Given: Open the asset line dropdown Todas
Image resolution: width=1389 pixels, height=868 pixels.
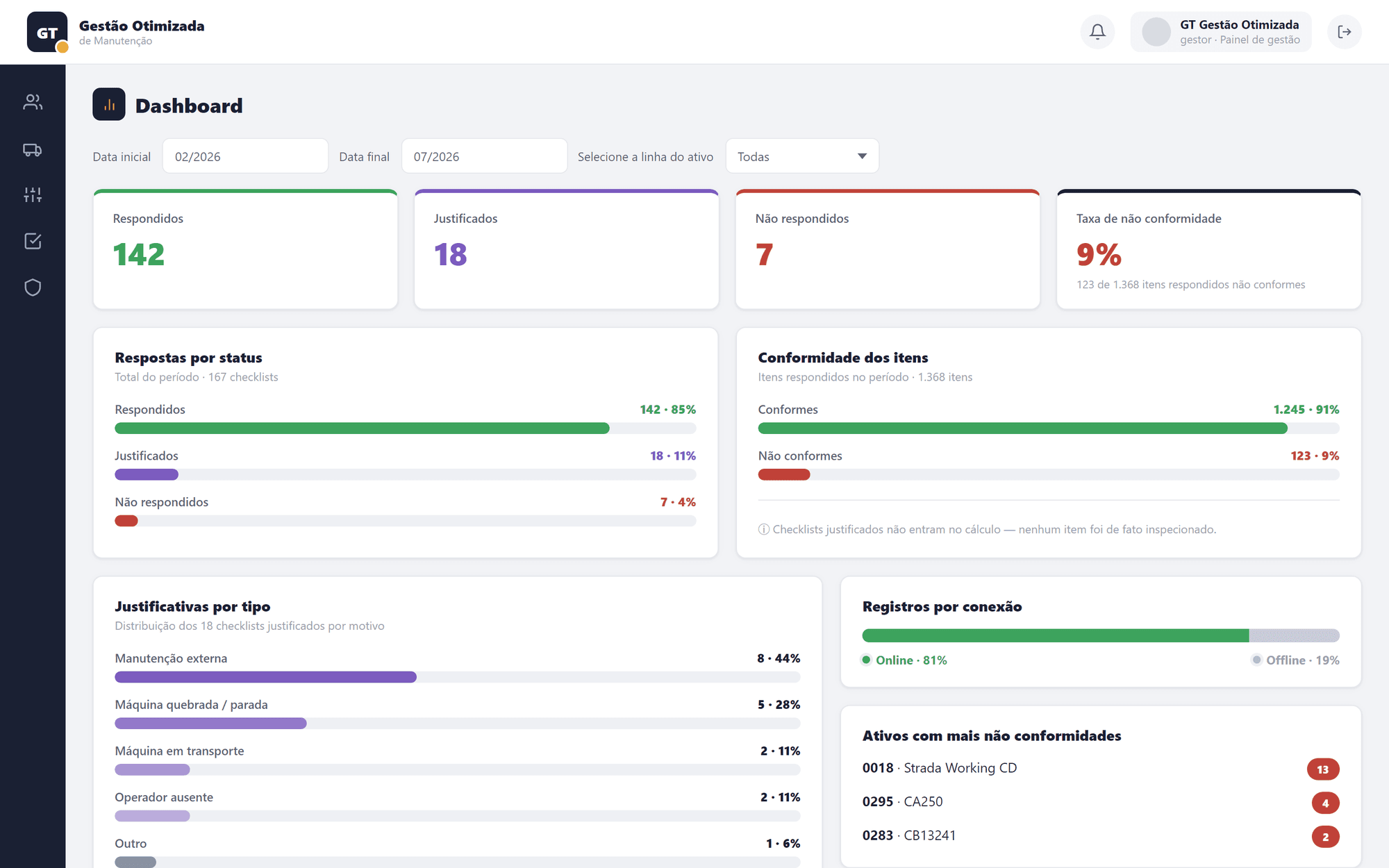Looking at the screenshot, I should pos(802,156).
